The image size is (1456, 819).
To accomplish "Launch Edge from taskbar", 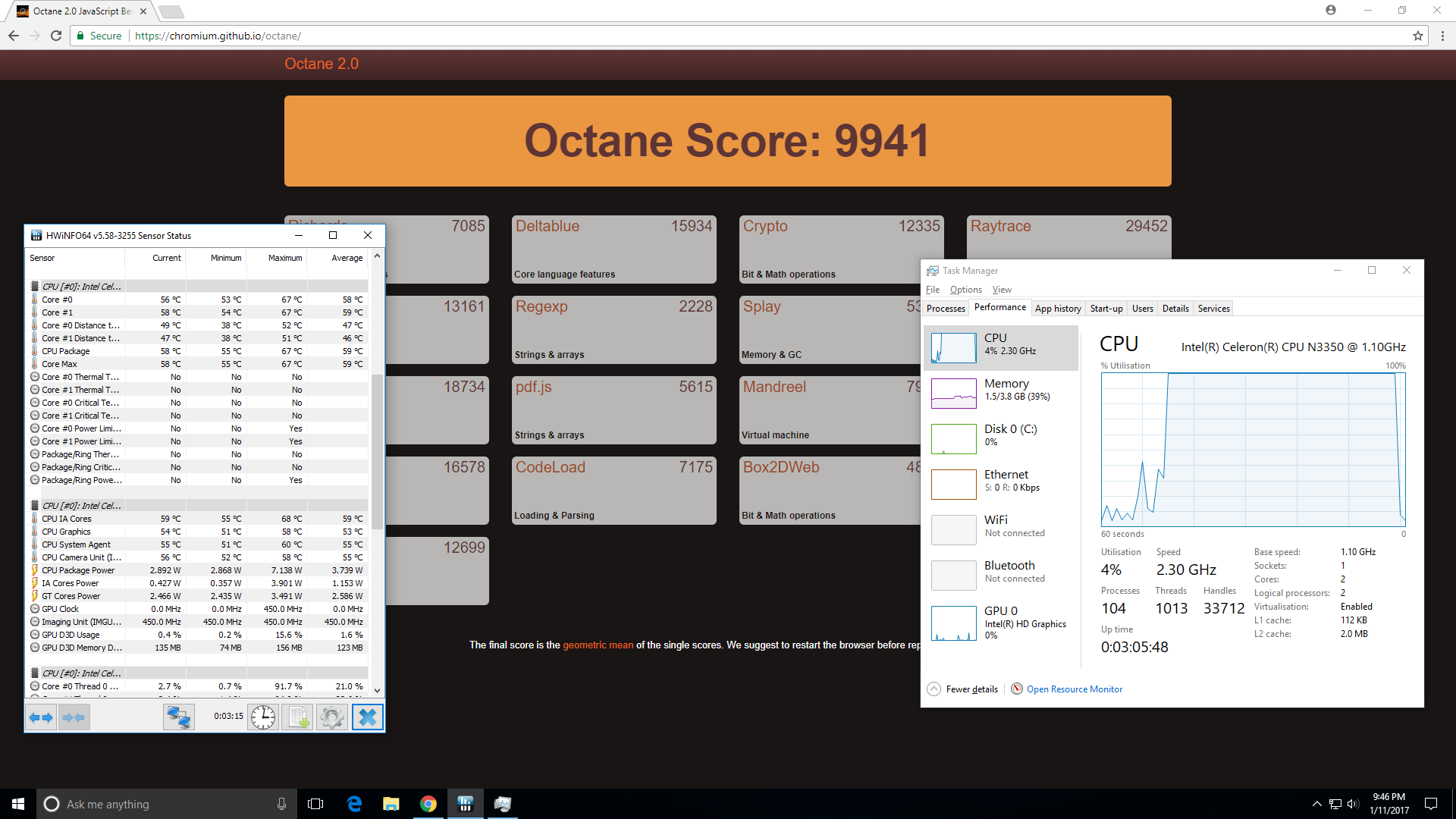I will [x=354, y=804].
